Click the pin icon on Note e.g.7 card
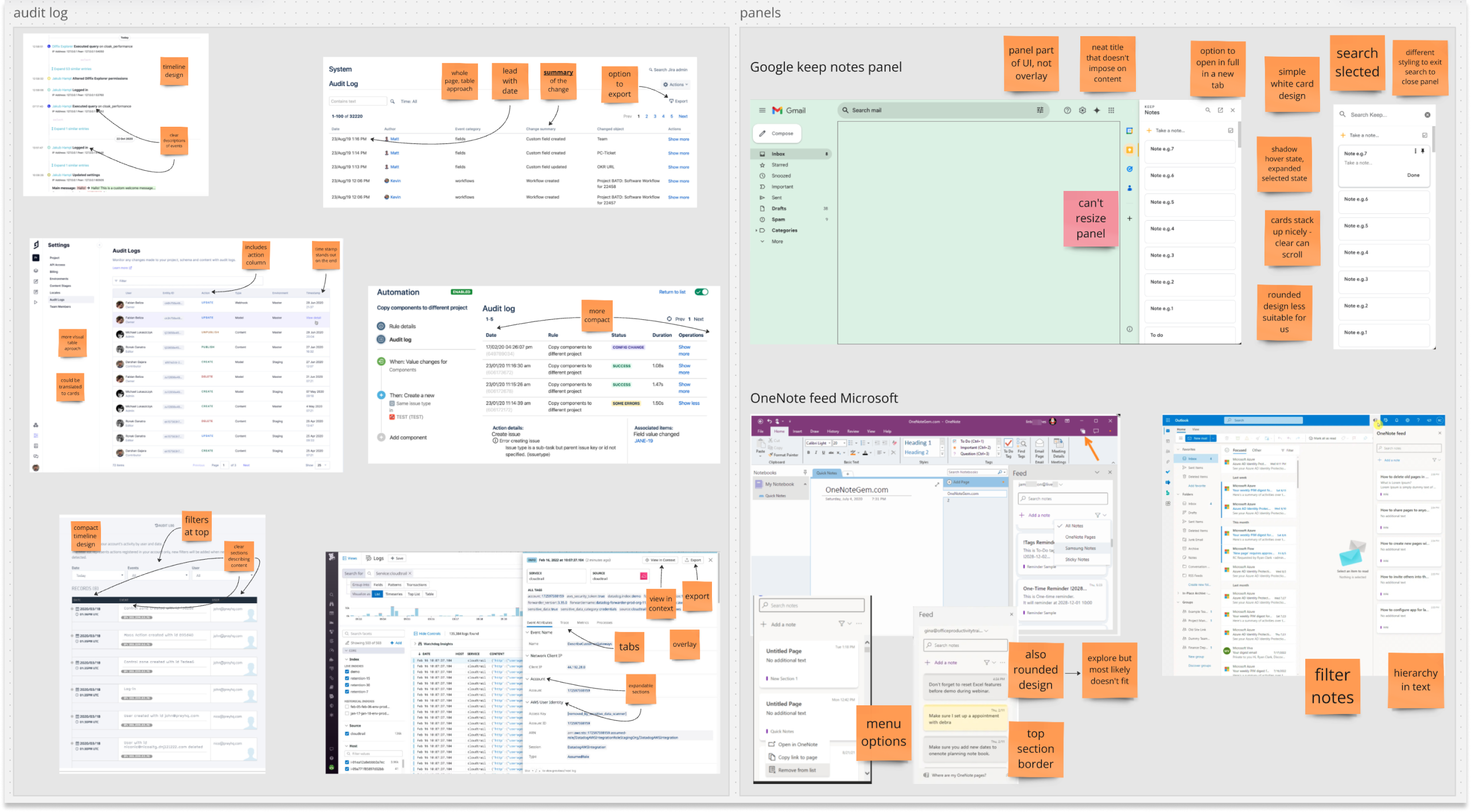The width and height of the screenshot is (1471, 812). tap(1422, 151)
